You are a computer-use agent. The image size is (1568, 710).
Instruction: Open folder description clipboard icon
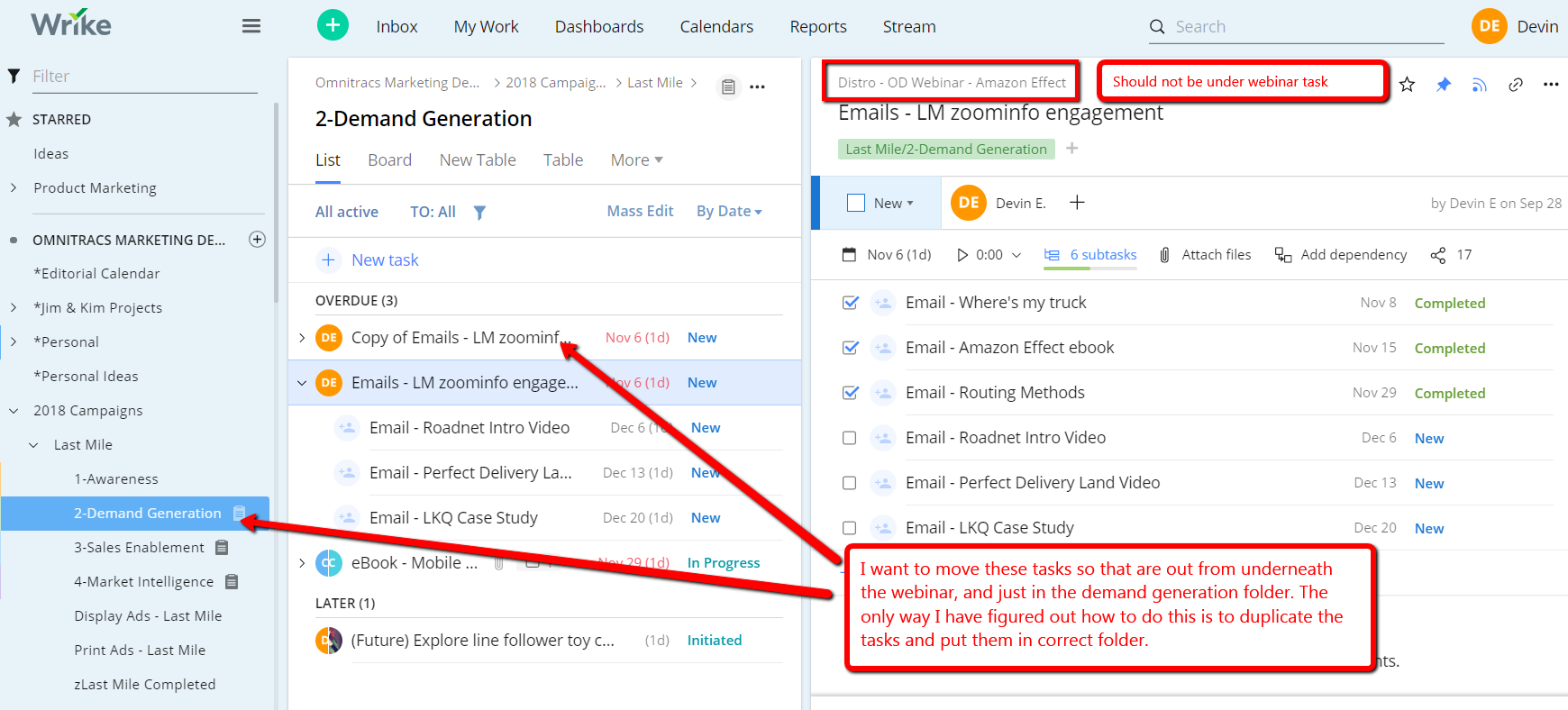pos(728,86)
